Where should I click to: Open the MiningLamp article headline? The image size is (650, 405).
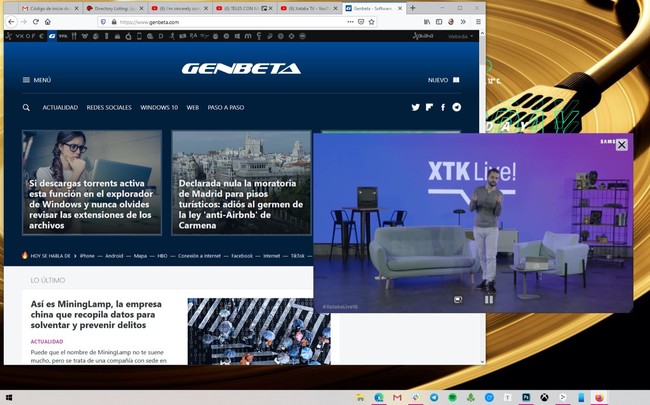(96, 315)
